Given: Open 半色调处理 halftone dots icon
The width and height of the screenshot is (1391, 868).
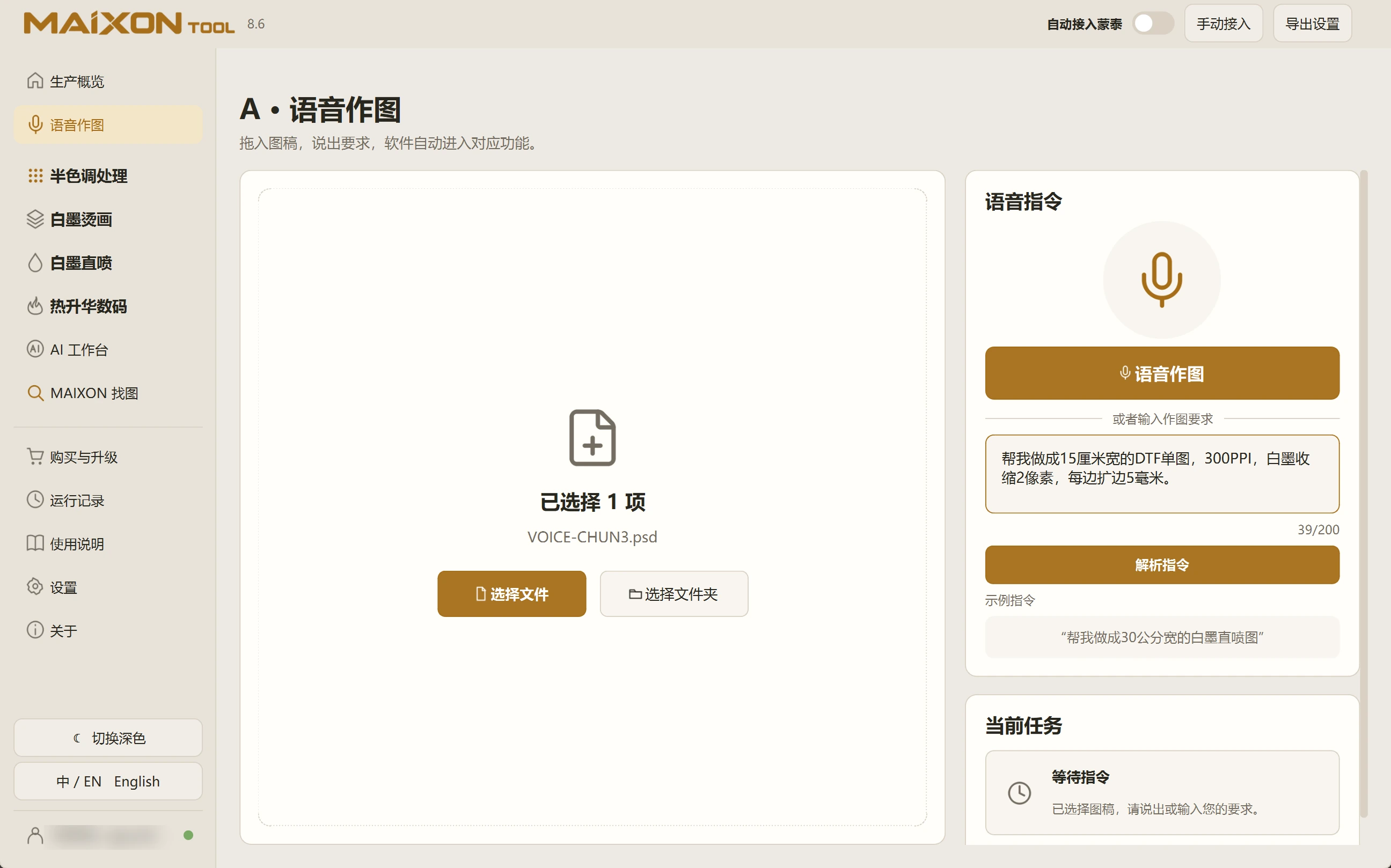Looking at the screenshot, I should point(35,175).
